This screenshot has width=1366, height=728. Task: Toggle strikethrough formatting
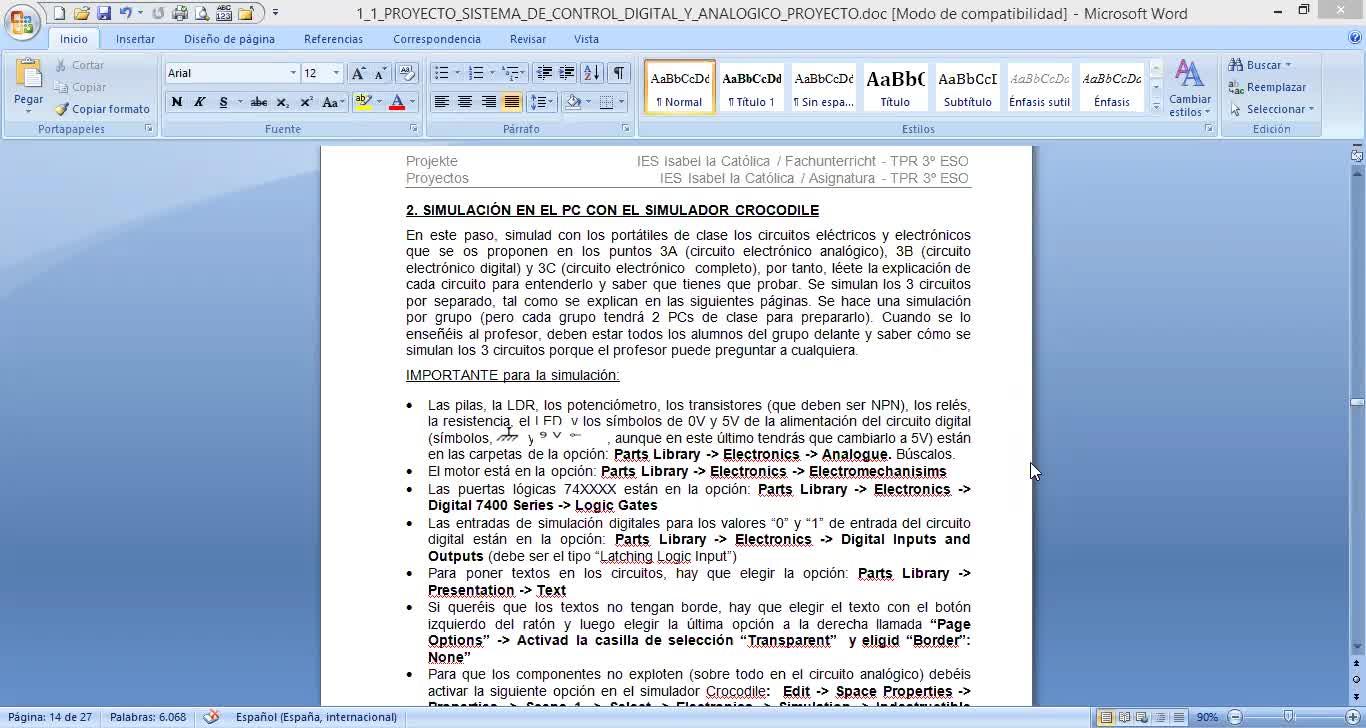[x=259, y=102]
